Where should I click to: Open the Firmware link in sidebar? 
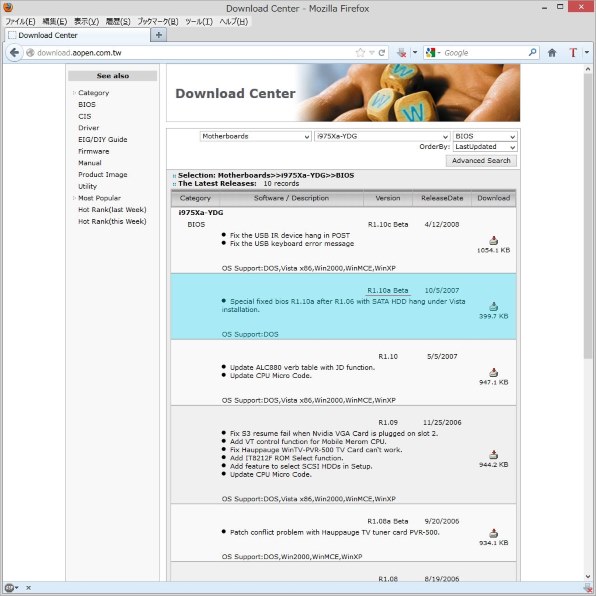[94, 151]
